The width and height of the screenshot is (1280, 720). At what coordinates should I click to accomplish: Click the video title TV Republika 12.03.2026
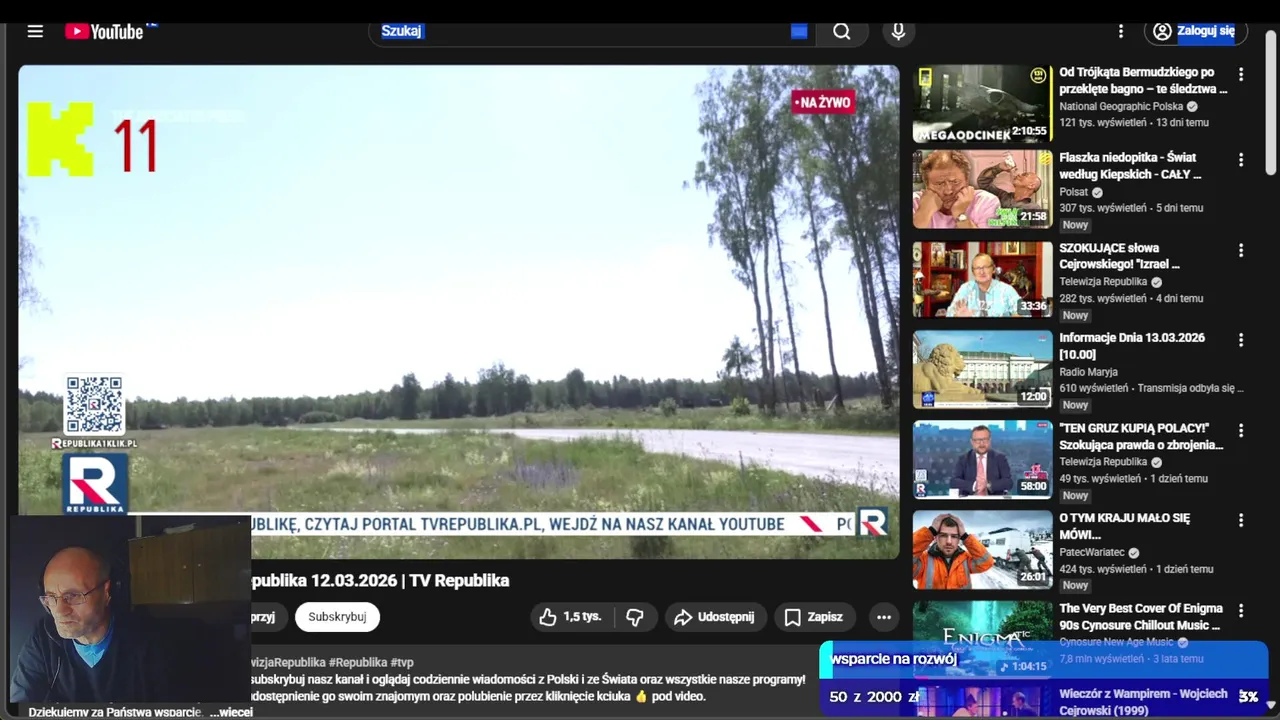pyautogui.click(x=380, y=580)
